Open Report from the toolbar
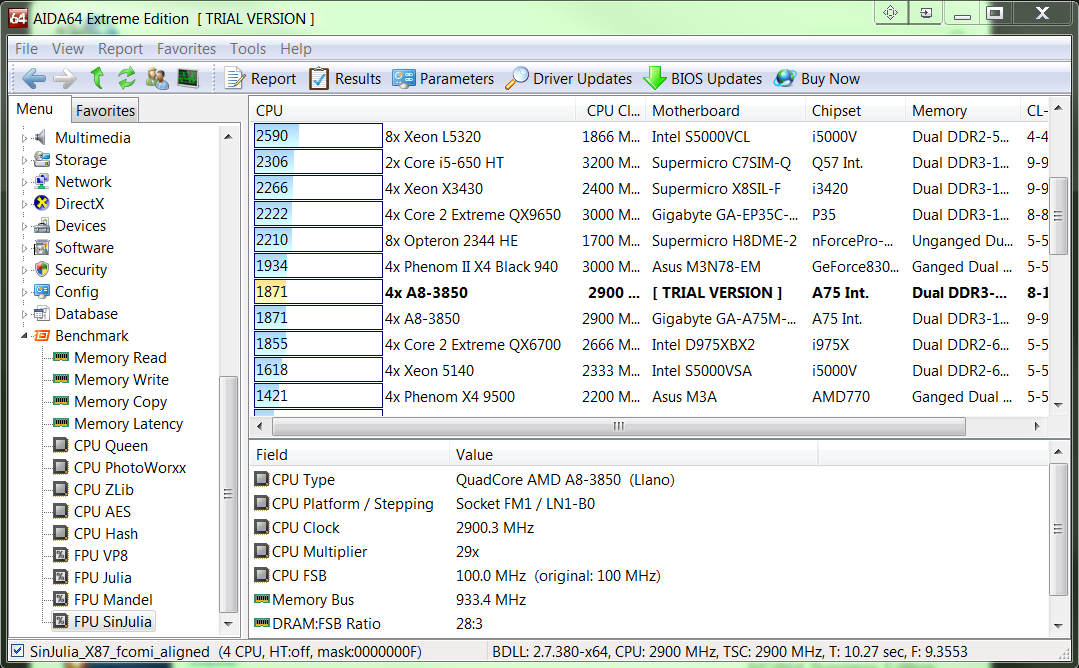 click(x=260, y=78)
